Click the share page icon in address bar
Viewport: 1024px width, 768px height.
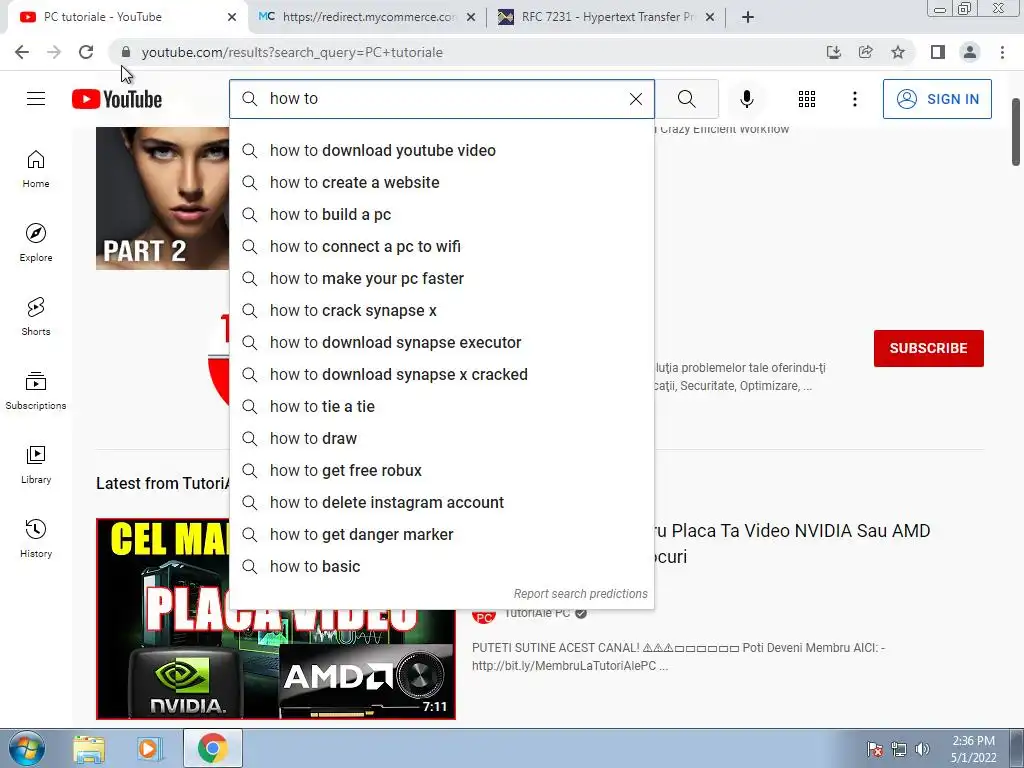click(866, 52)
